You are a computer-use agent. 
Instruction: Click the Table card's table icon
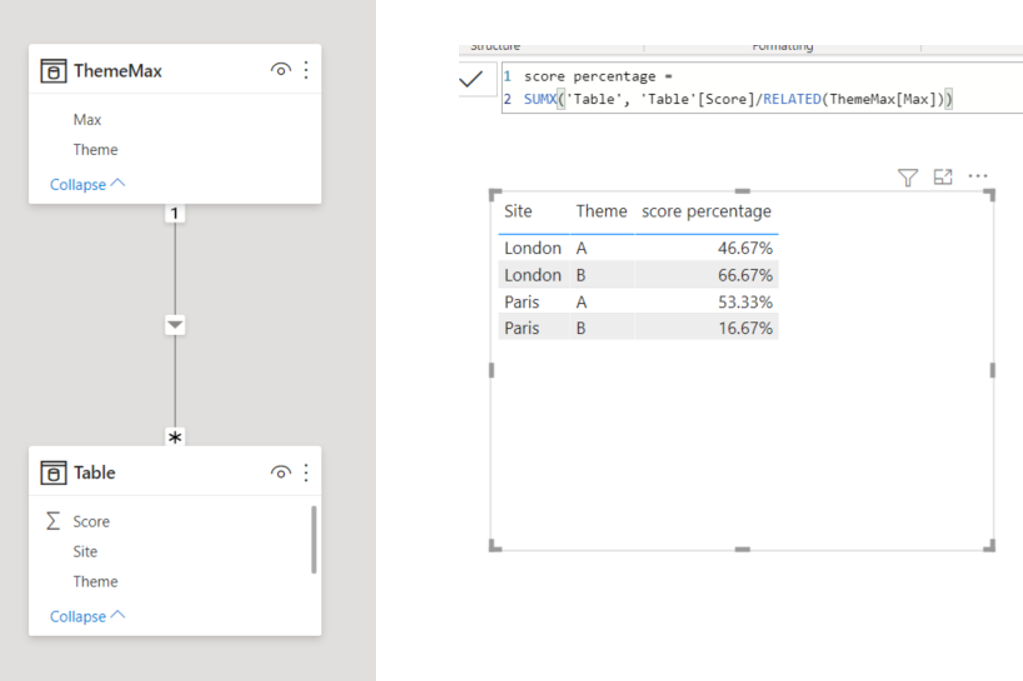click(53, 472)
